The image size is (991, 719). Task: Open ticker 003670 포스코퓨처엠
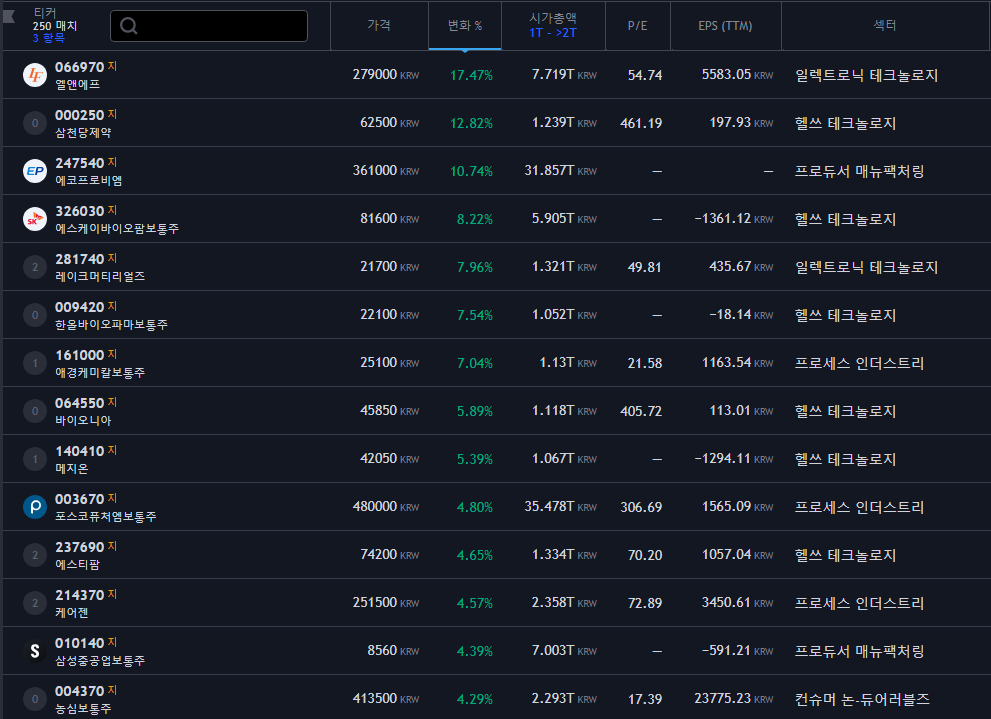point(79,499)
